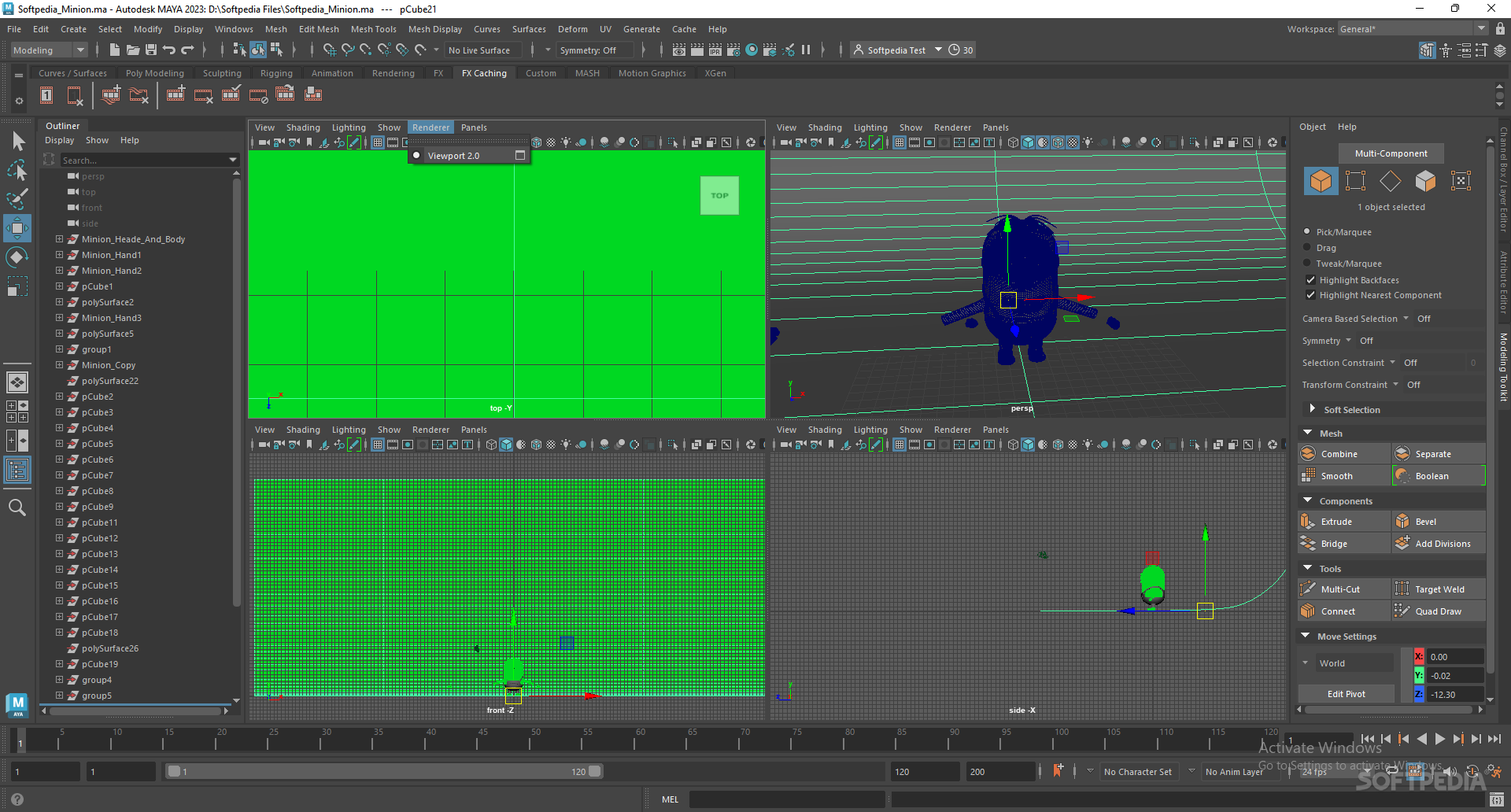This screenshot has width=1511, height=812.
Task: Click the Undo arrow icon
Action: coord(169,50)
